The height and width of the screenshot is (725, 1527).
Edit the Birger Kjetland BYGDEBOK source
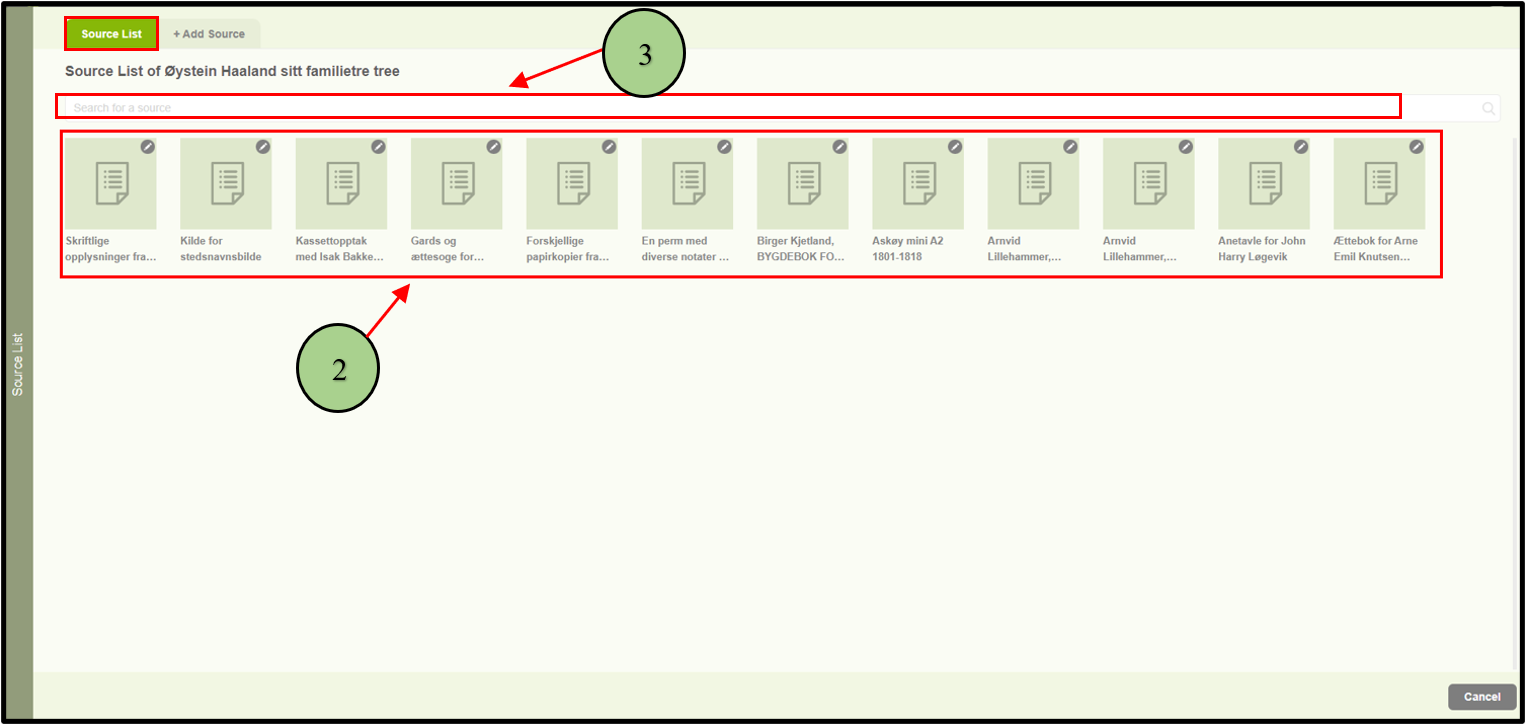(840, 146)
